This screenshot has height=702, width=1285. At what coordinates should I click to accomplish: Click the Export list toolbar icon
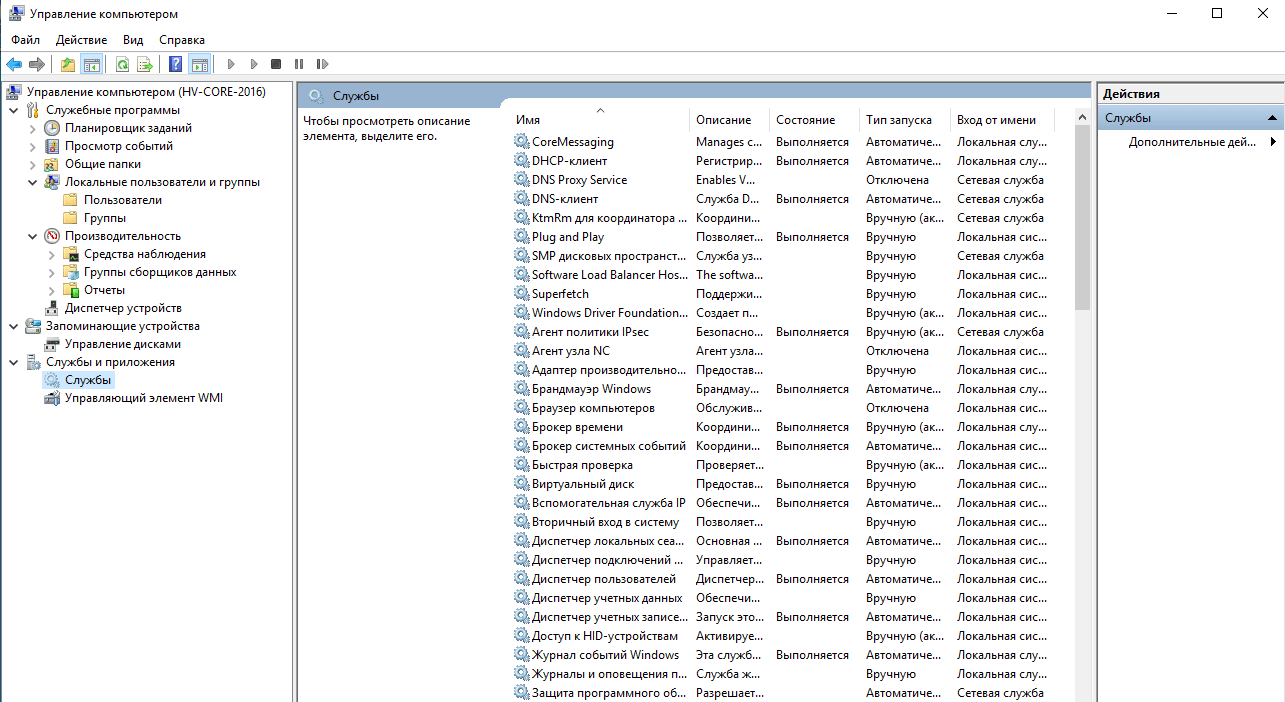click(x=145, y=65)
